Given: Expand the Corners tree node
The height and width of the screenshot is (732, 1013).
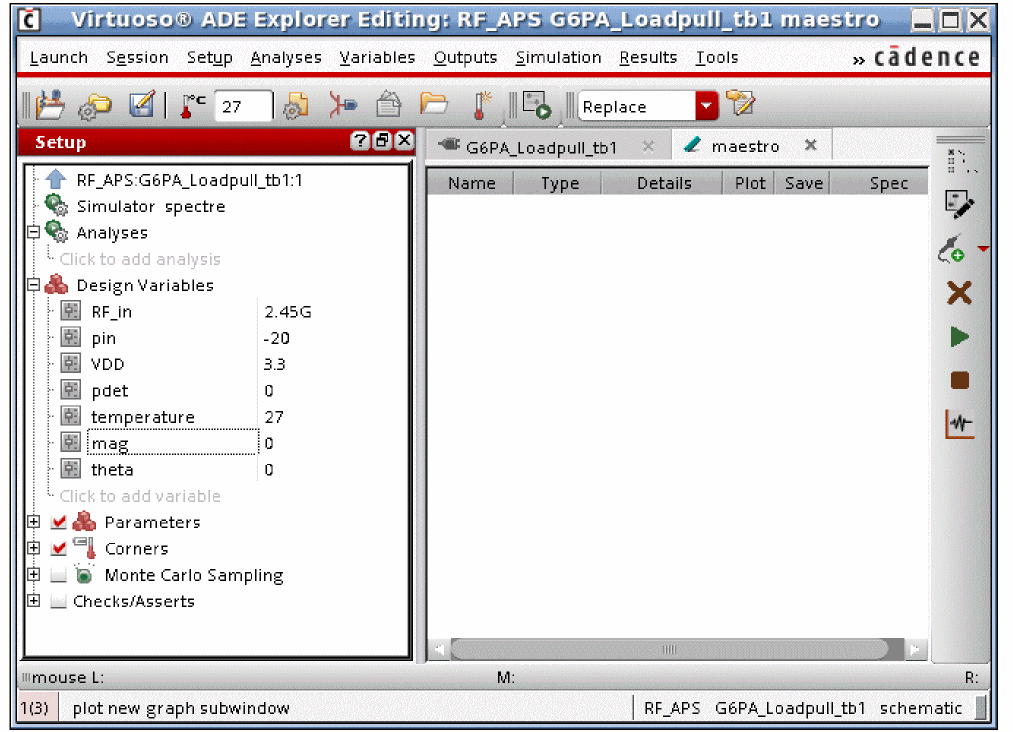Looking at the screenshot, I should pos(34,549).
